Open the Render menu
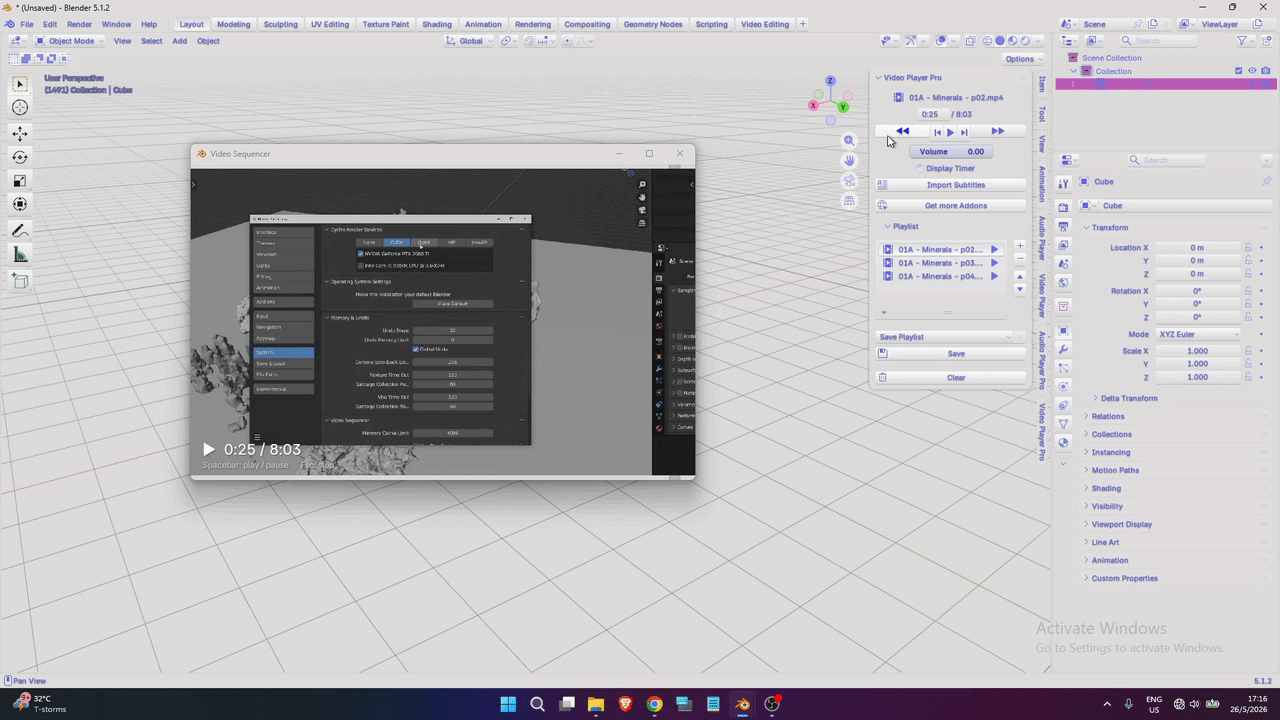This screenshot has height=720, width=1280. (x=79, y=24)
